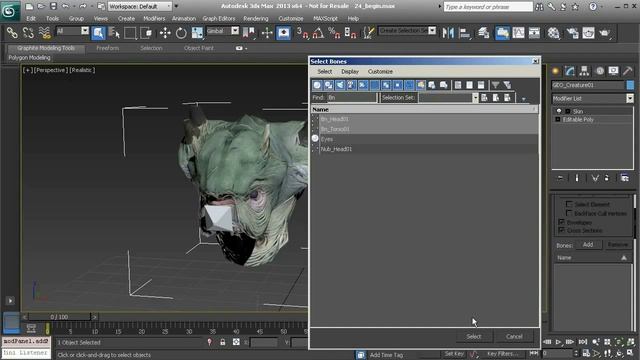
Task: Open the Animation menu
Action: (x=184, y=18)
